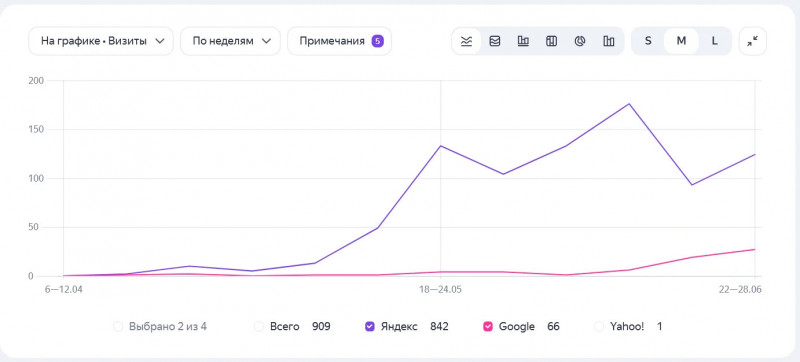Toggle the Выбрано 2 из 4 selector

tap(118, 326)
